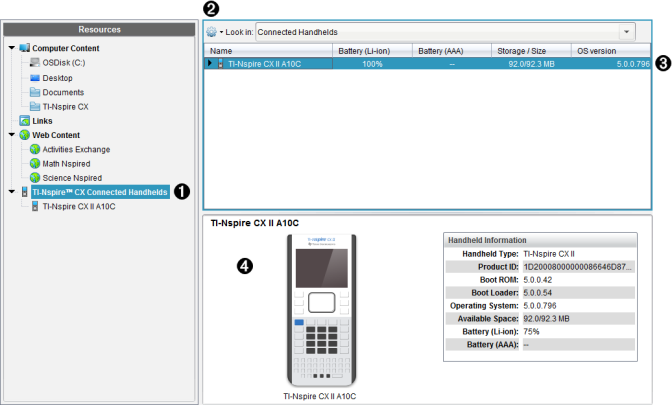Screen dimensions: 672x405
Task: Click the Math Nspired globe icon
Action: tap(35, 163)
